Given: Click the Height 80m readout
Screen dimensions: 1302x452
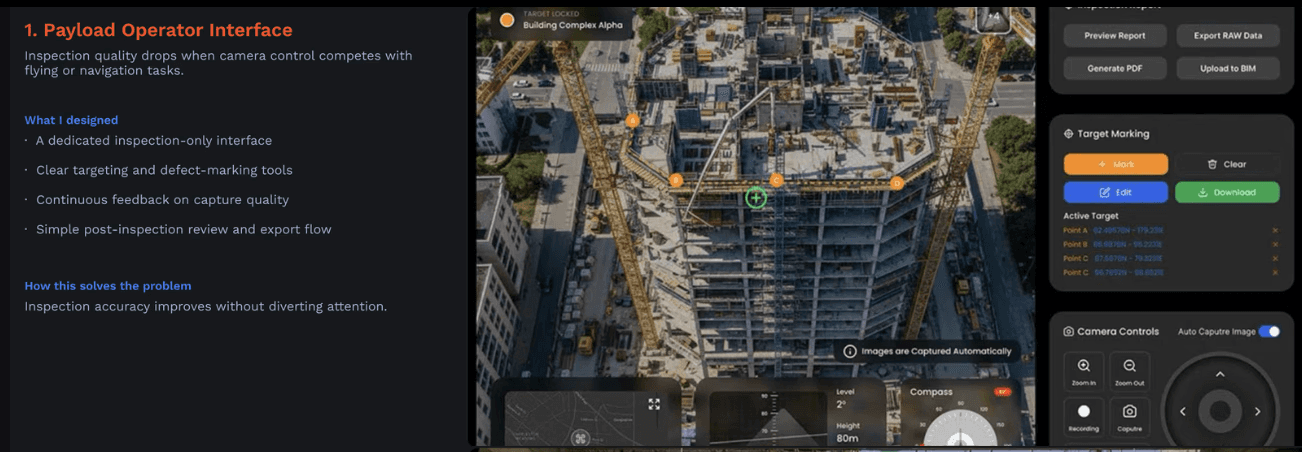Looking at the screenshot, I should coord(848,432).
